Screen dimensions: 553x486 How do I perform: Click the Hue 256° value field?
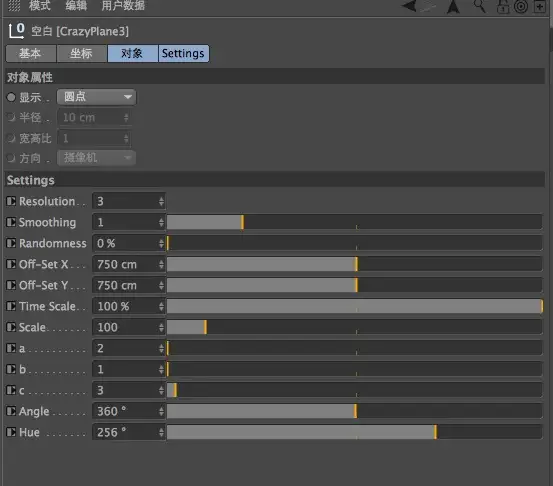129,432
